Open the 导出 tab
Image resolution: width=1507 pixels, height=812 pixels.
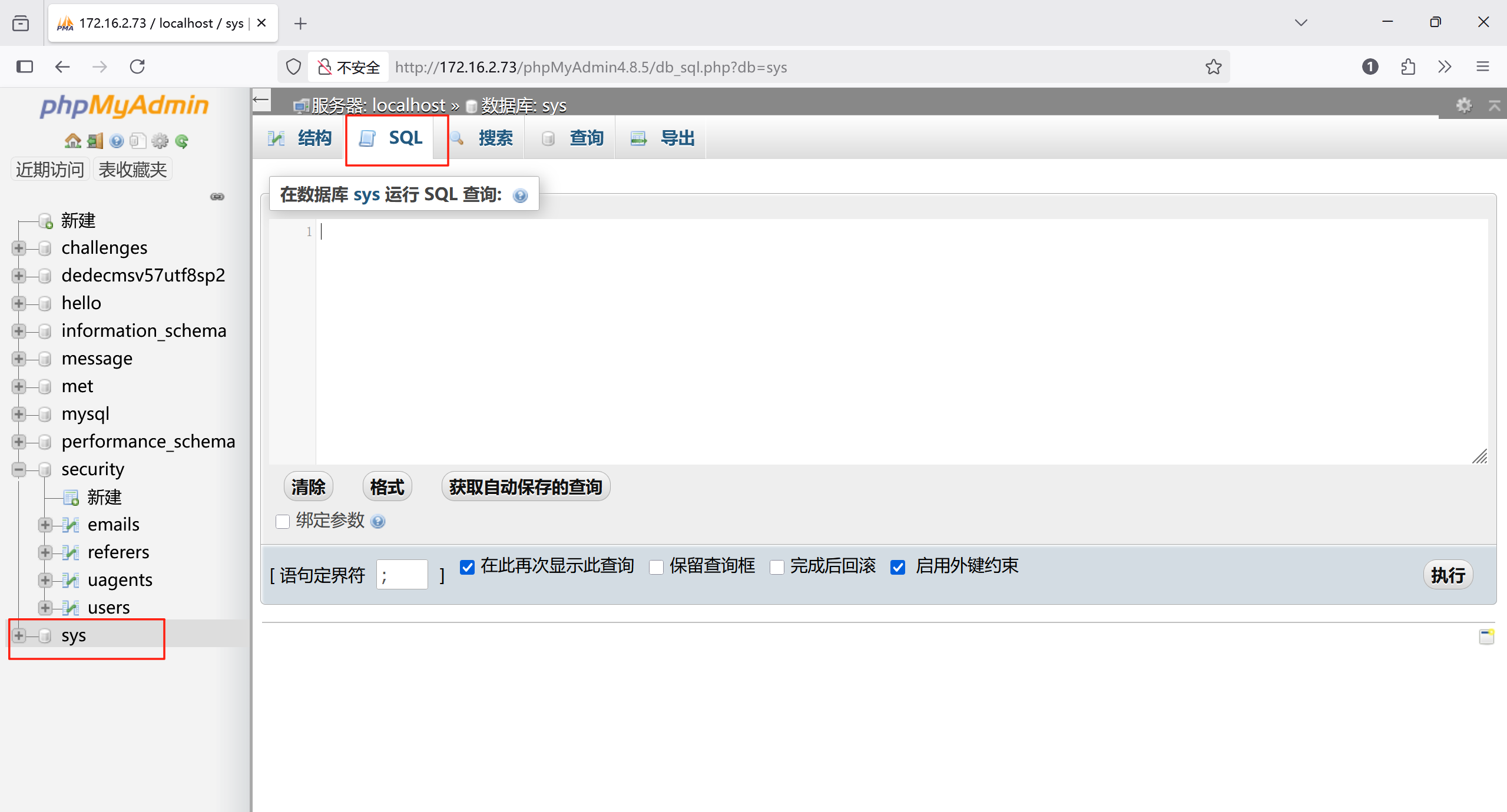tap(662, 138)
